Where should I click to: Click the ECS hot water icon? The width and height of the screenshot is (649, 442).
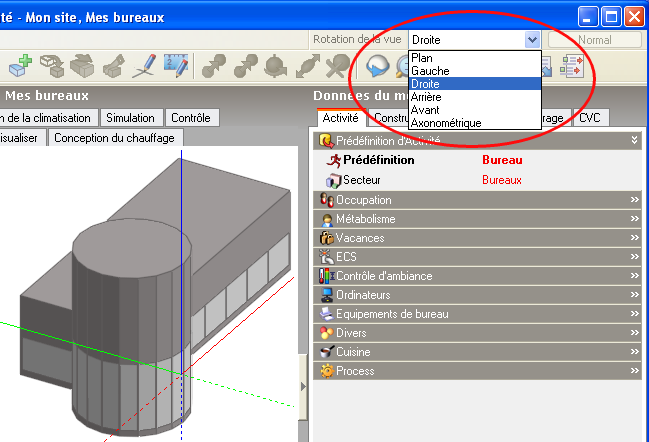(326, 257)
